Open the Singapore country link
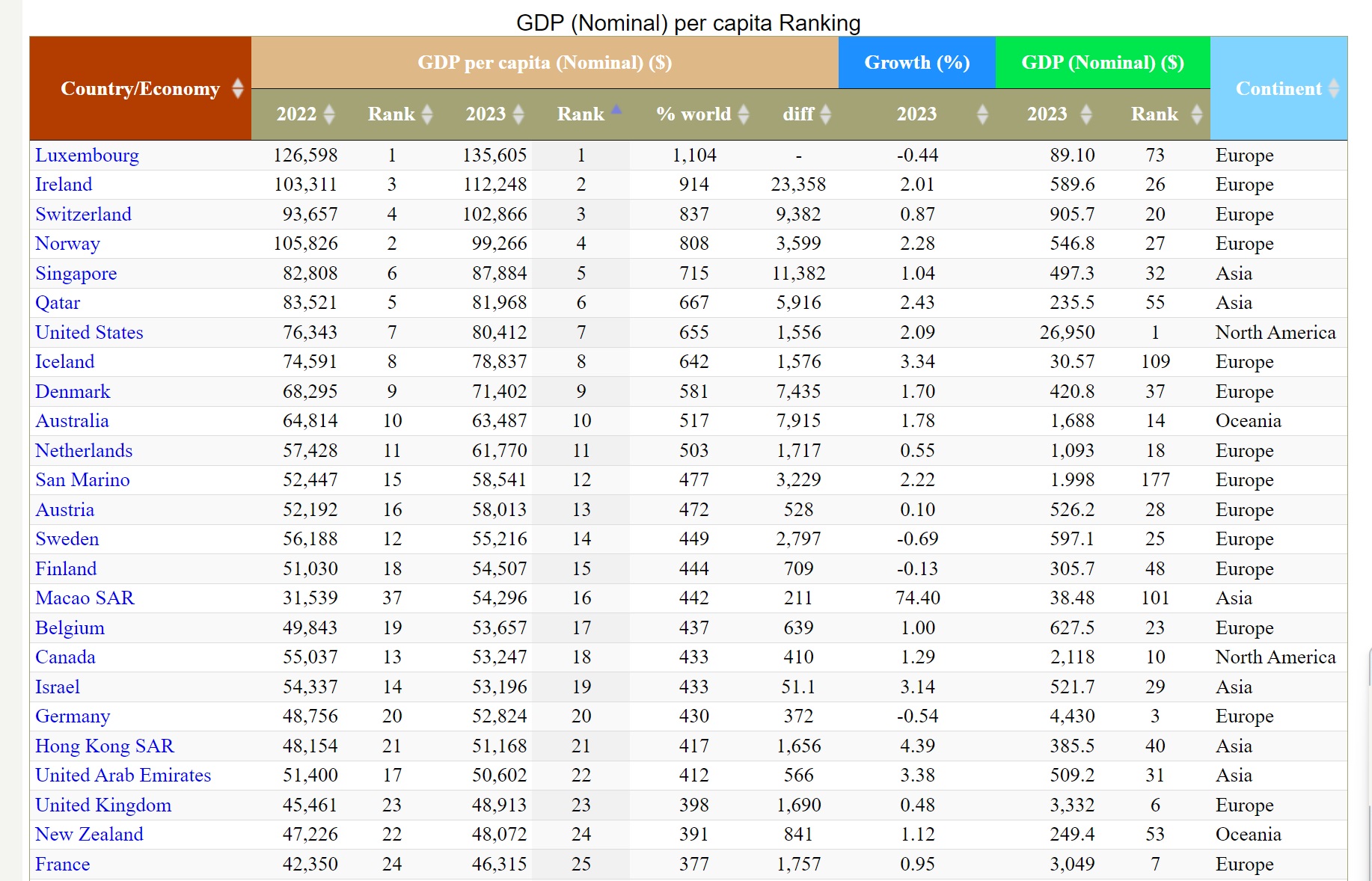Viewport: 1372px width, 881px height. [x=76, y=274]
